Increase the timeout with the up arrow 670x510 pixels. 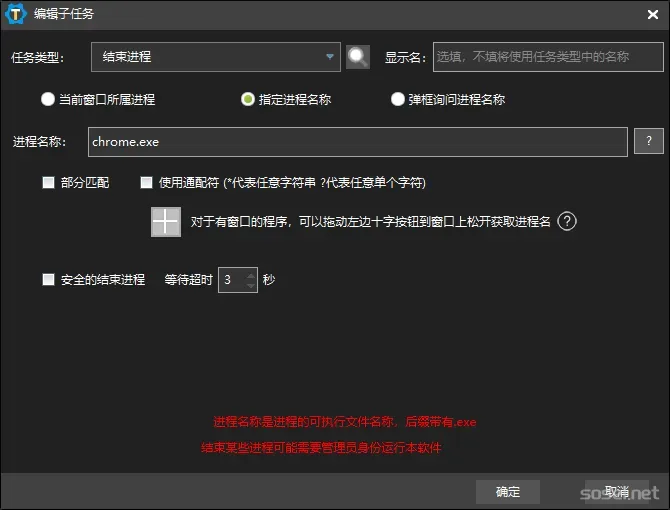(x=251, y=276)
